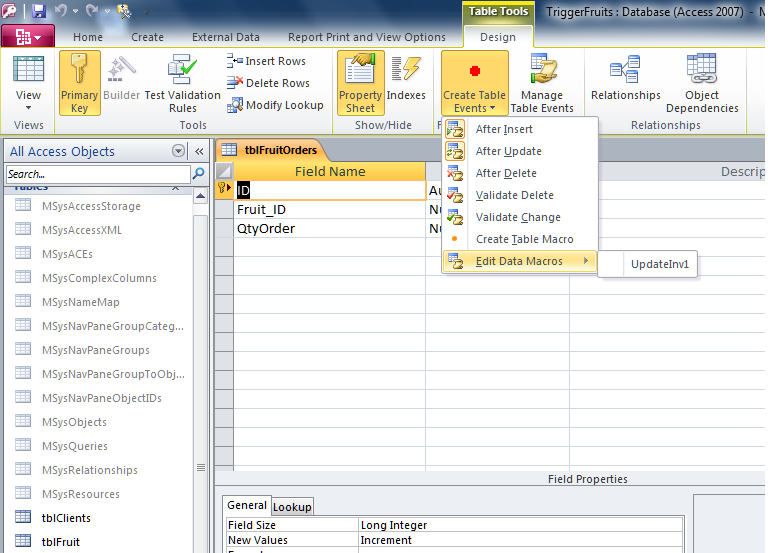Viewport: 768px width, 553px height.
Task: Open the Indexes window
Action: pos(406,77)
